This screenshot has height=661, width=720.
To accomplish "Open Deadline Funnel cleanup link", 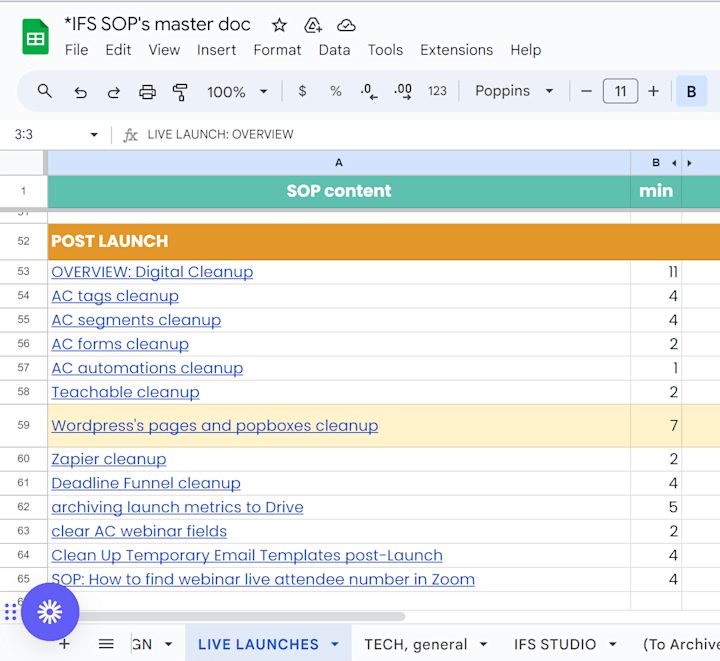I will [146, 483].
